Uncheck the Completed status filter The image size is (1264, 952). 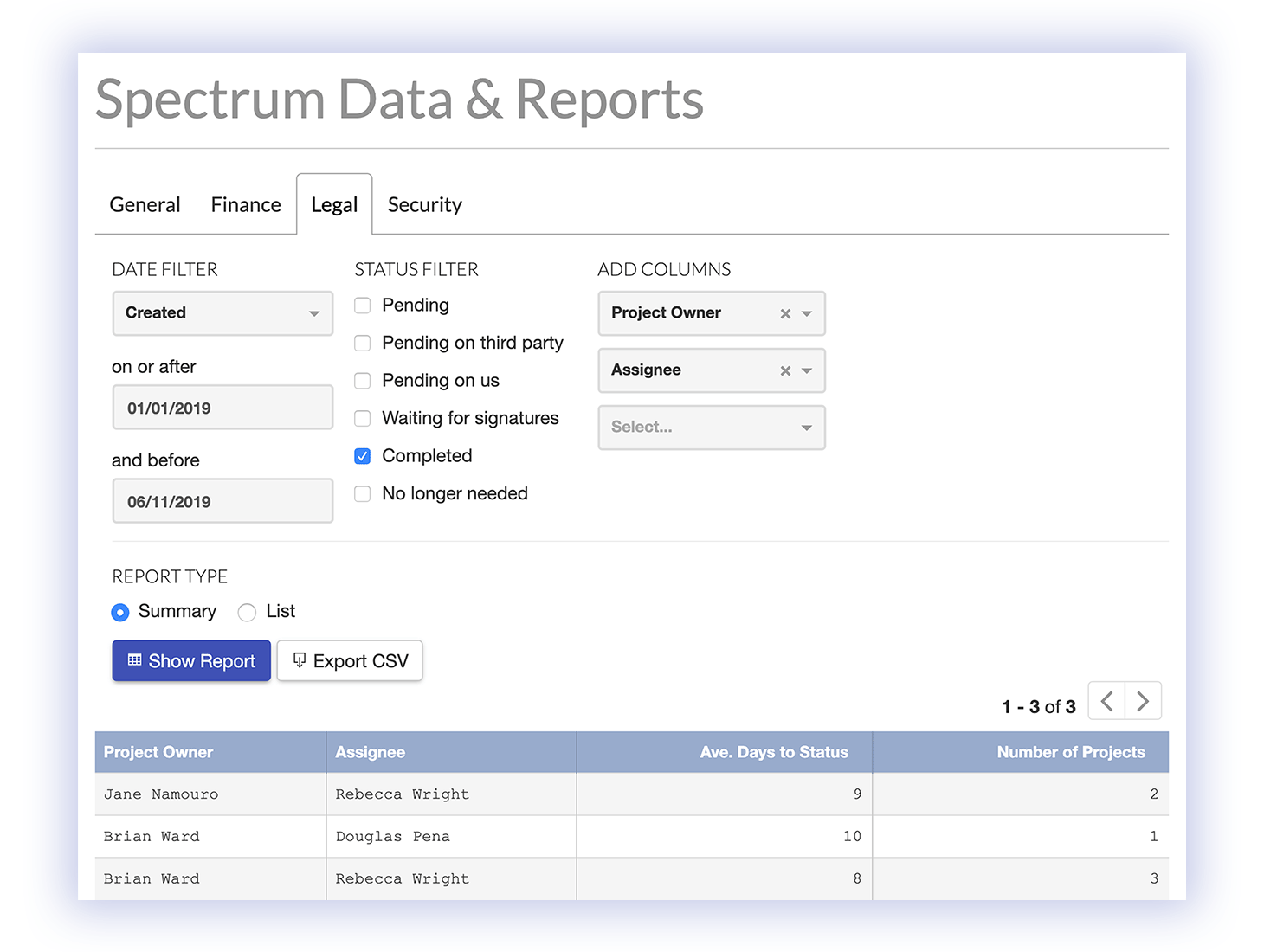(x=363, y=456)
